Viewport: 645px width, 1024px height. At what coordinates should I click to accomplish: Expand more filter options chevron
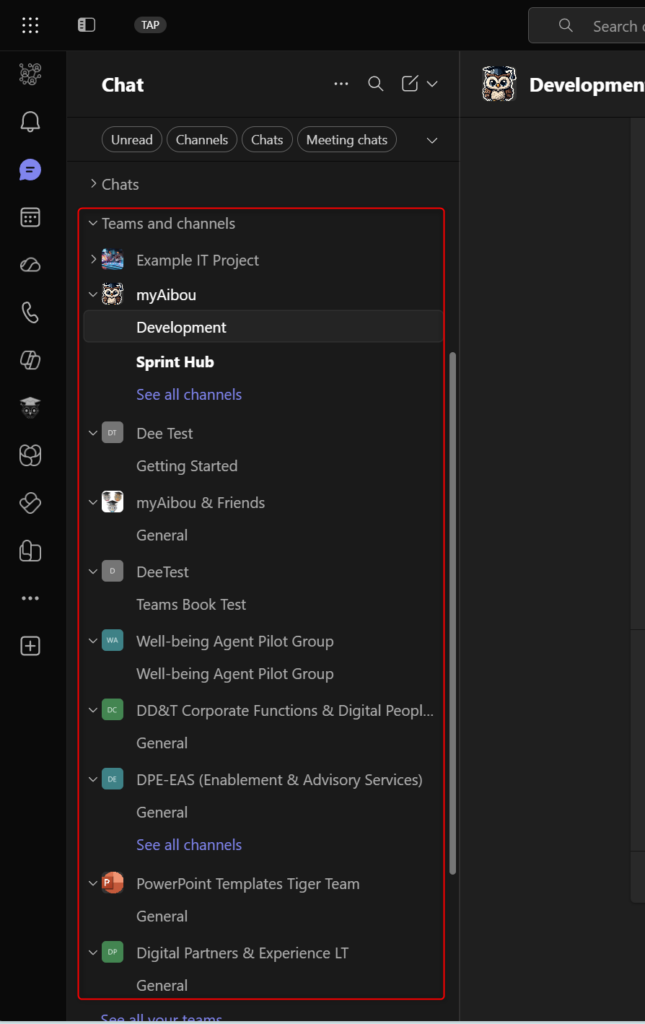tap(432, 140)
